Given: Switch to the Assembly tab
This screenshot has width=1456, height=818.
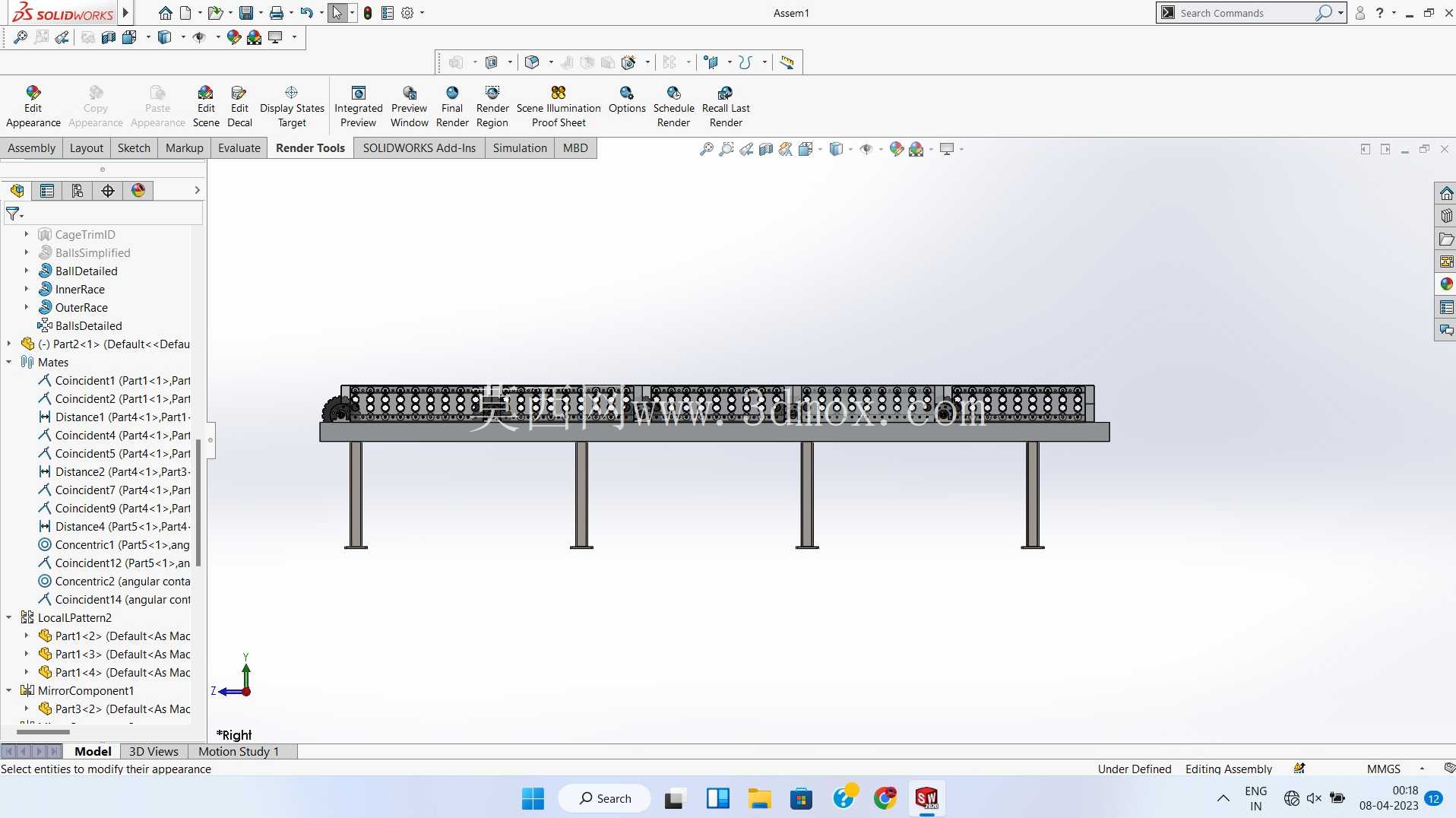Looking at the screenshot, I should tap(31, 147).
